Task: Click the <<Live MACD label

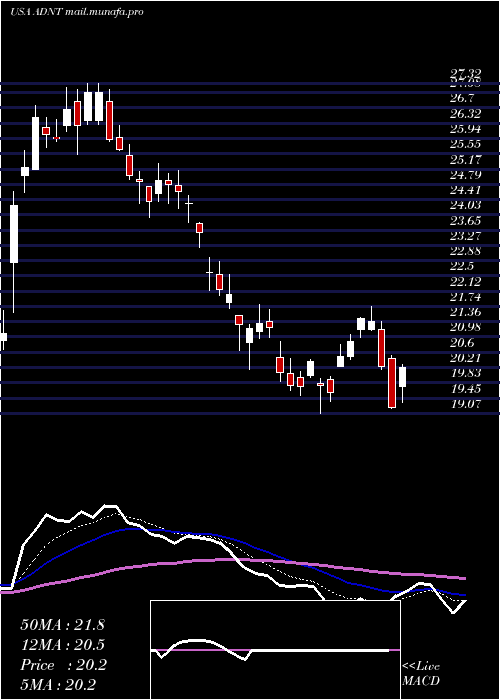Action: click(x=421, y=674)
